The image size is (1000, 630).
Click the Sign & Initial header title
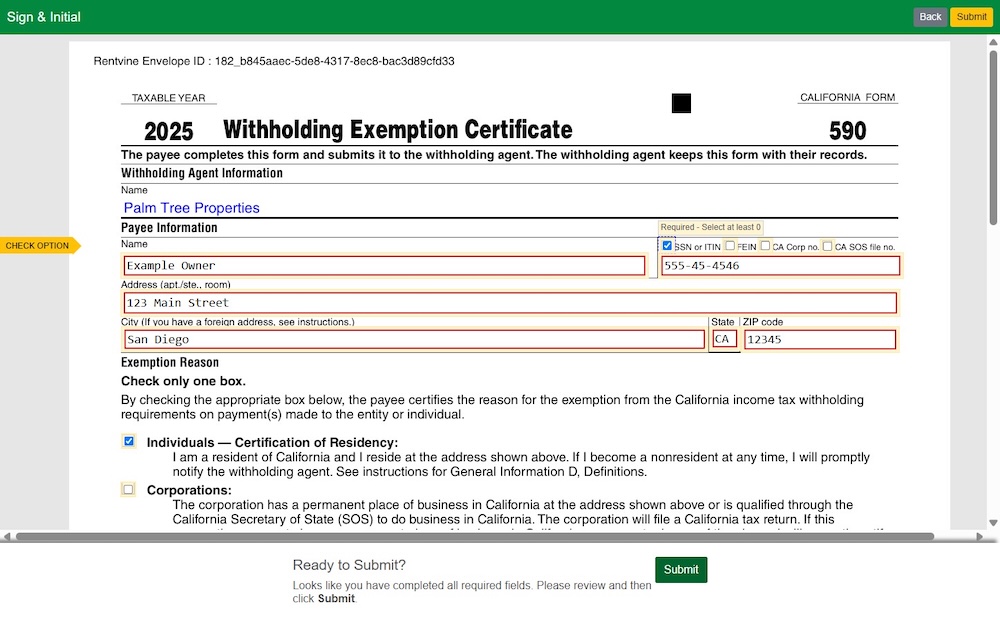44,17
